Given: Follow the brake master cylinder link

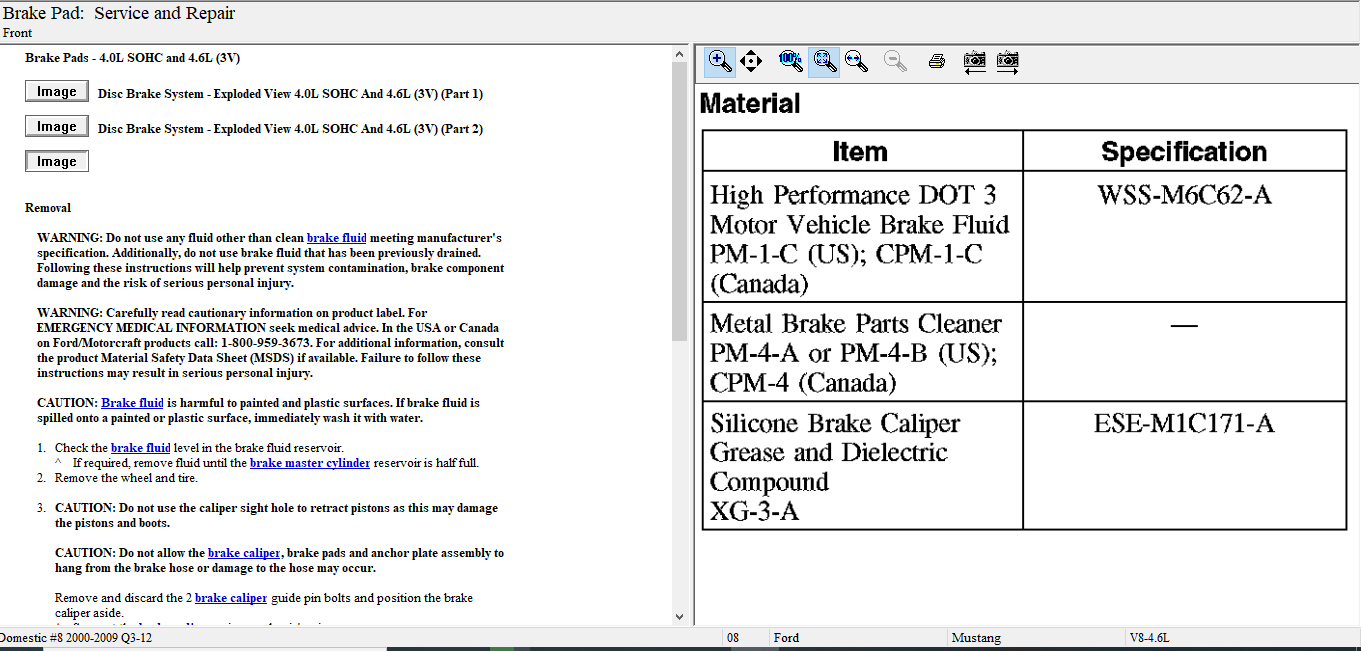Looking at the screenshot, I should (x=310, y=463).
